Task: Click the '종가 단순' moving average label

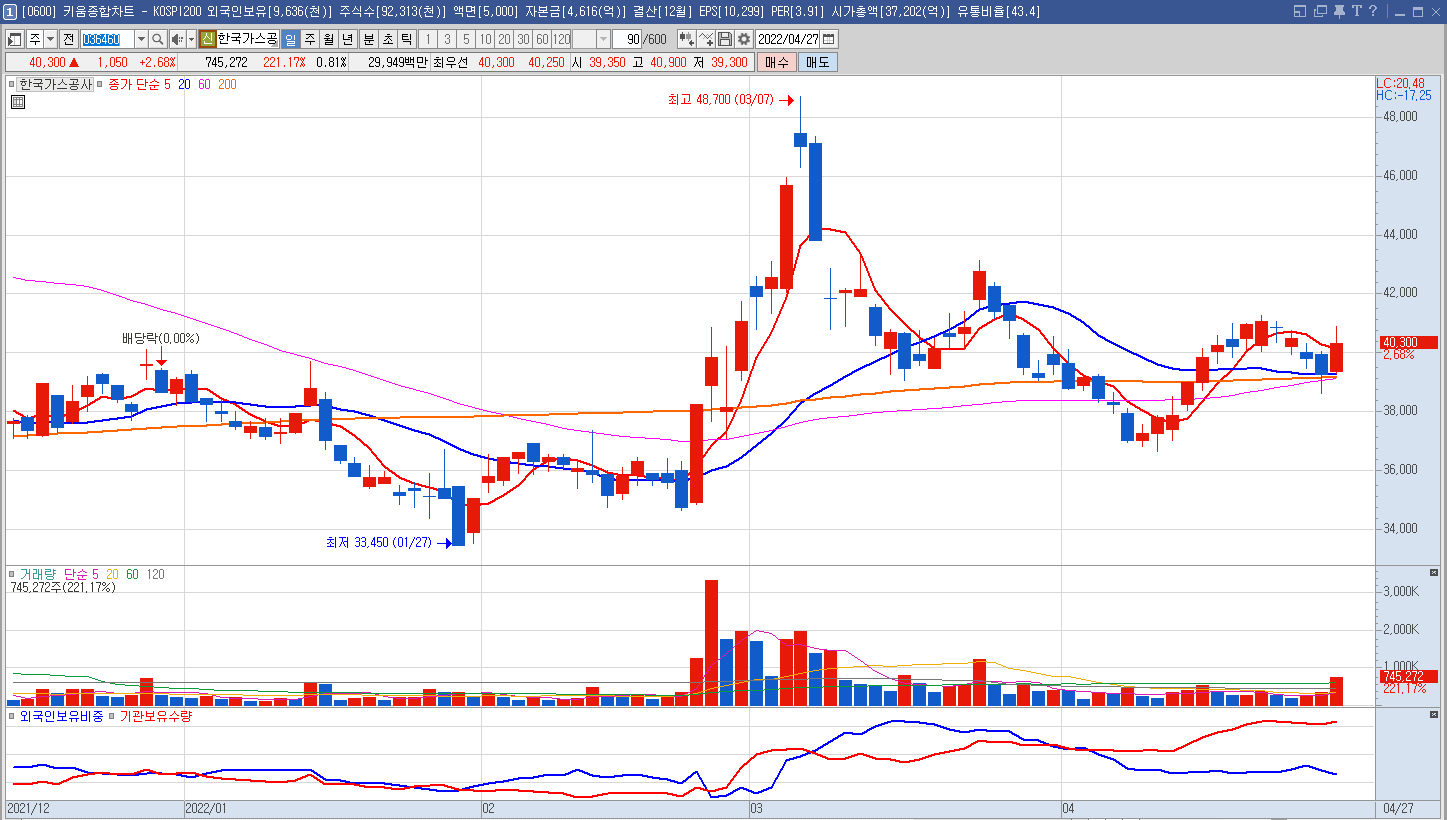Action: tap(133, 85)
